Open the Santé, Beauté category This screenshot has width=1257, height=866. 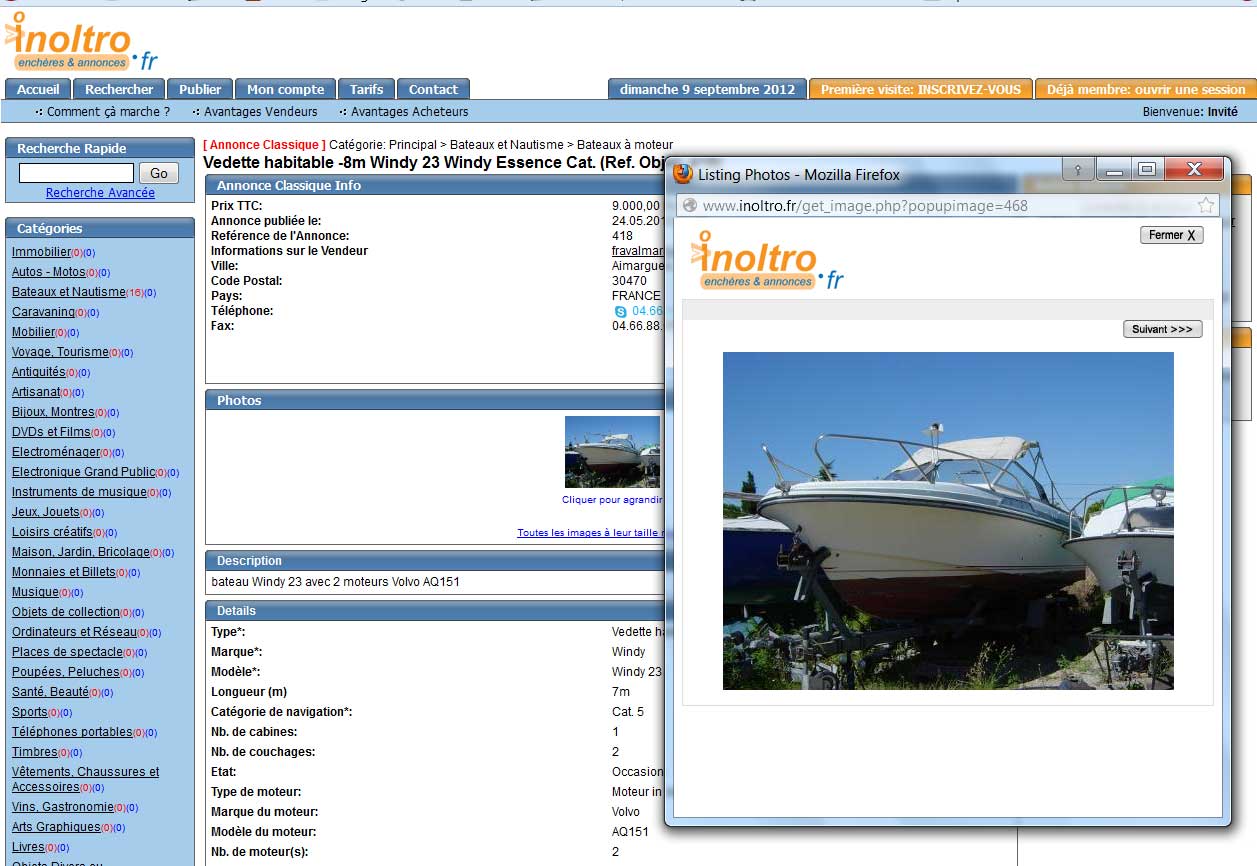50,692
